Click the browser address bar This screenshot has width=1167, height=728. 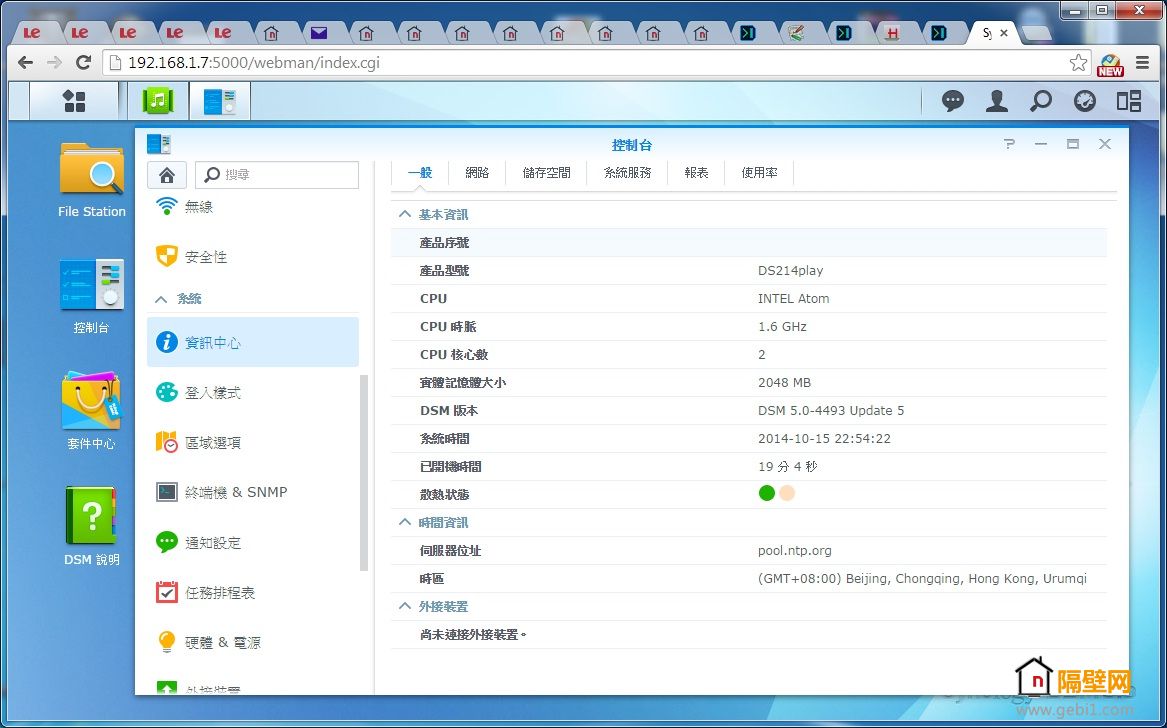coord(400,61)
